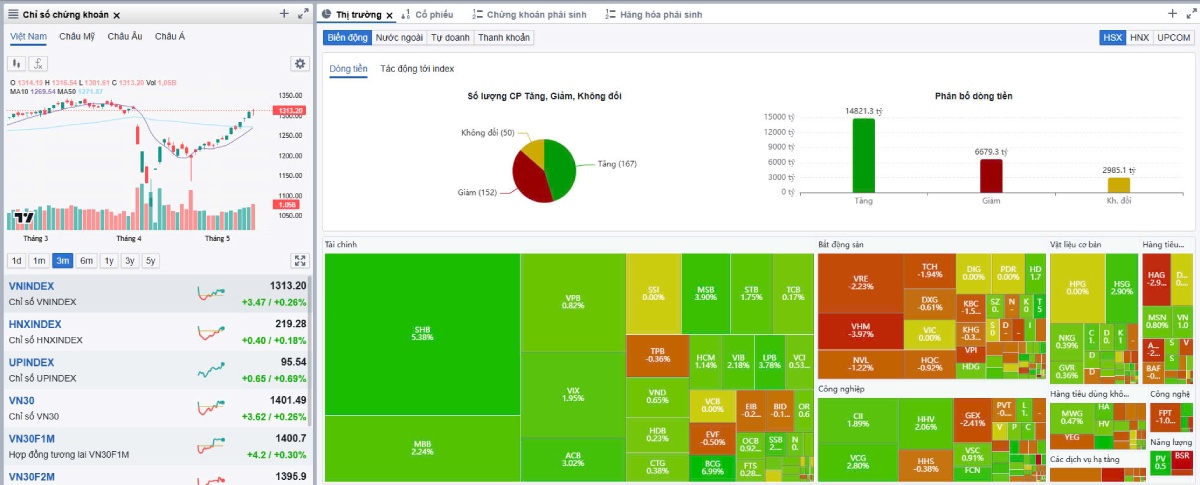Viewport: 1200px width, 485px height.
Task: Open the fx indicators menu
Action: (x=39, y=63)
